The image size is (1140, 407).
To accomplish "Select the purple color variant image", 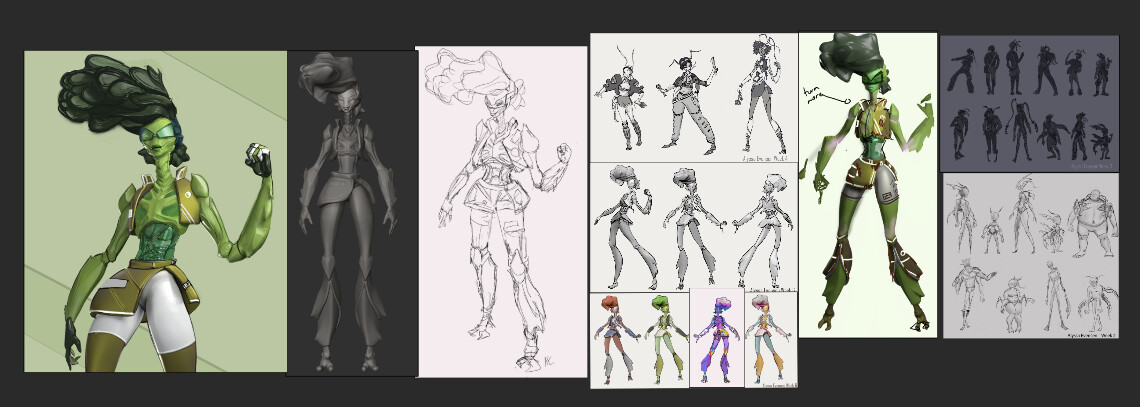I will click(717, 337).
